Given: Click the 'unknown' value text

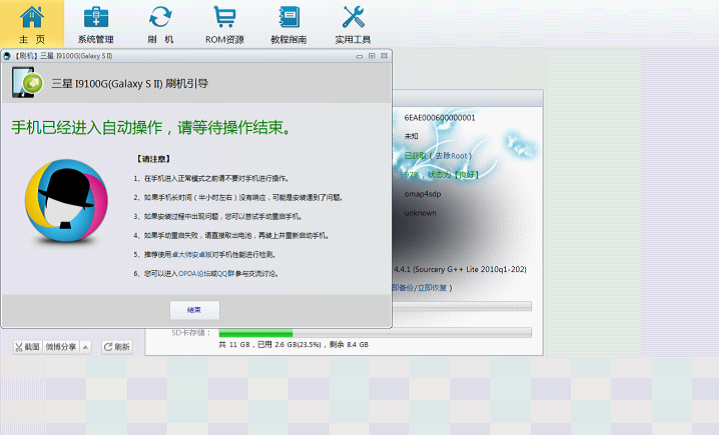Looking at the screenshot, I should pyautogui.click(x=420, y=213).
